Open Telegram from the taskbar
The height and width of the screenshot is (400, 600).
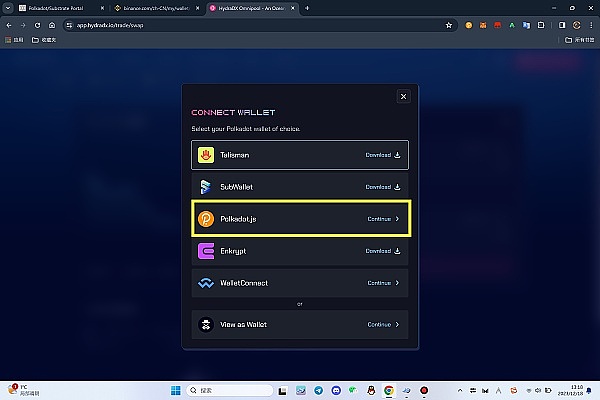click(x=319, y=390)
